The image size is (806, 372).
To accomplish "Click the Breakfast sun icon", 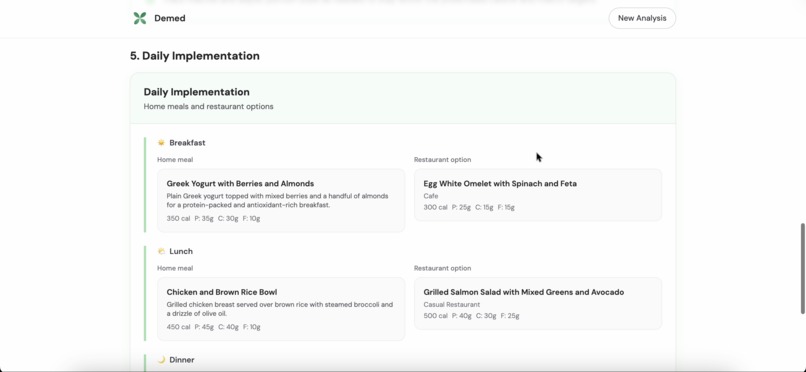I will point(161,143).
